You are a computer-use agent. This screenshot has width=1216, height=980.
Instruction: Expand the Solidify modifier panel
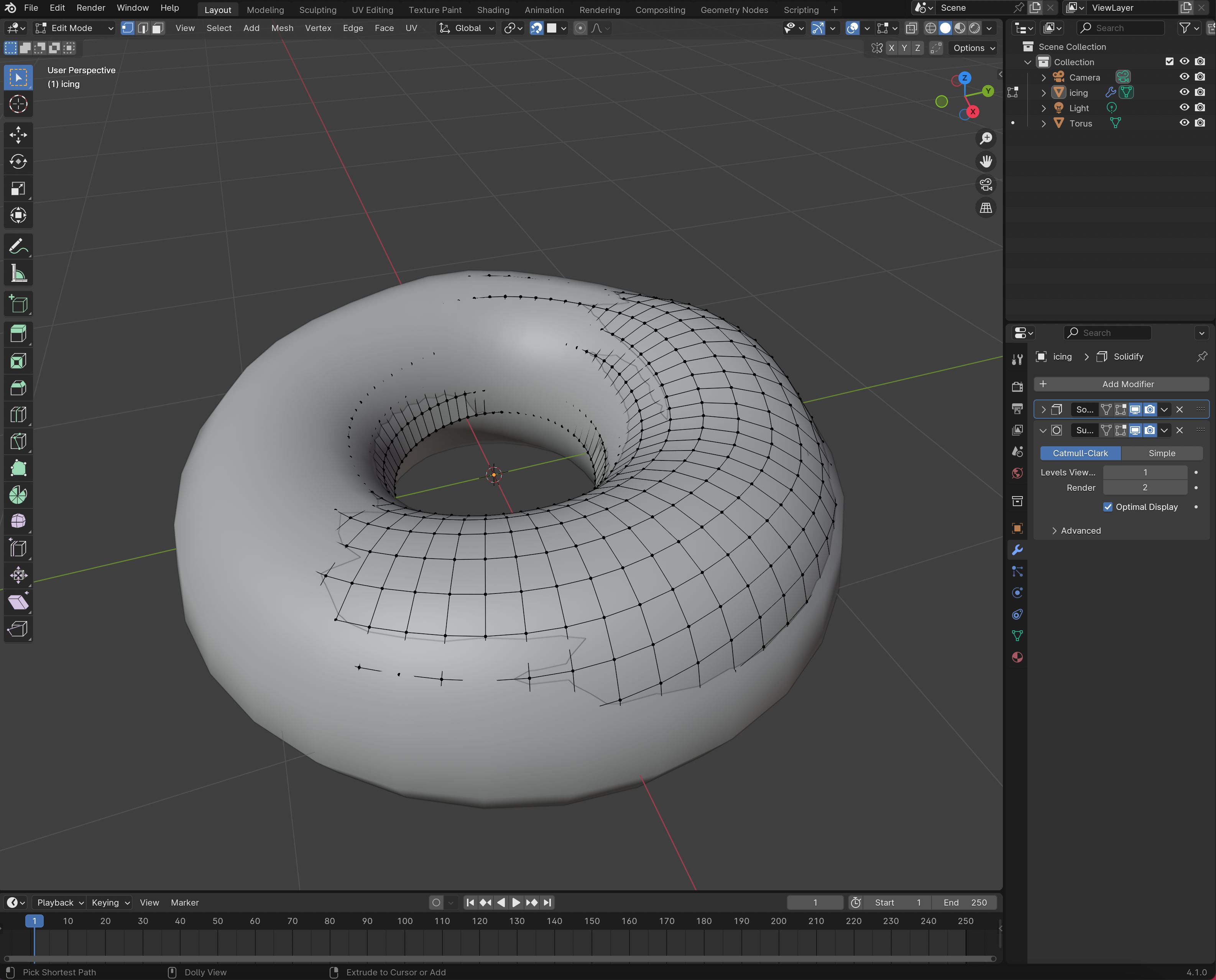pos(1043,410)
